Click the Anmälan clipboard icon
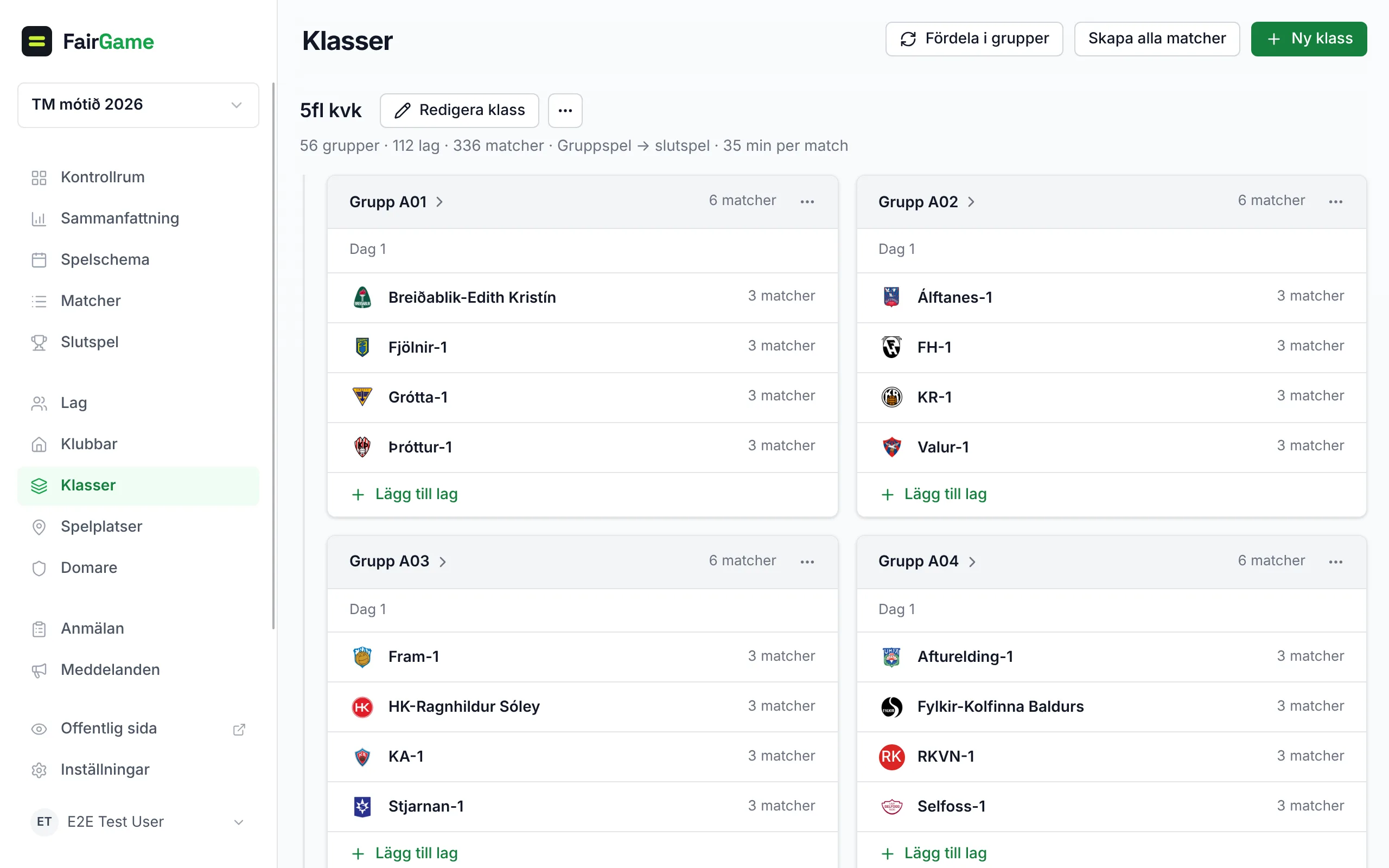The width and height of the screenshot is (1389, 868). 39,629
